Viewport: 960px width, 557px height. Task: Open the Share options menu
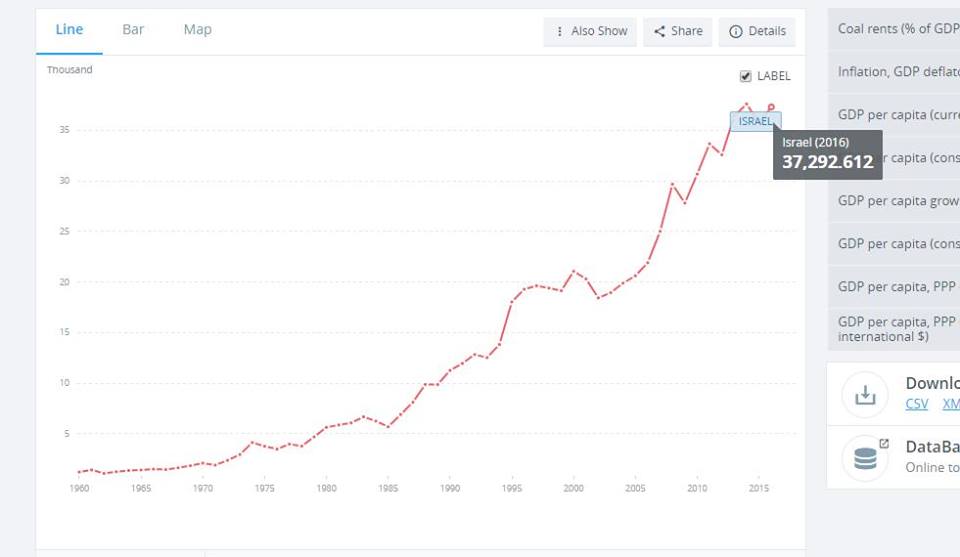pyautogui.click(x=678, y=31)
